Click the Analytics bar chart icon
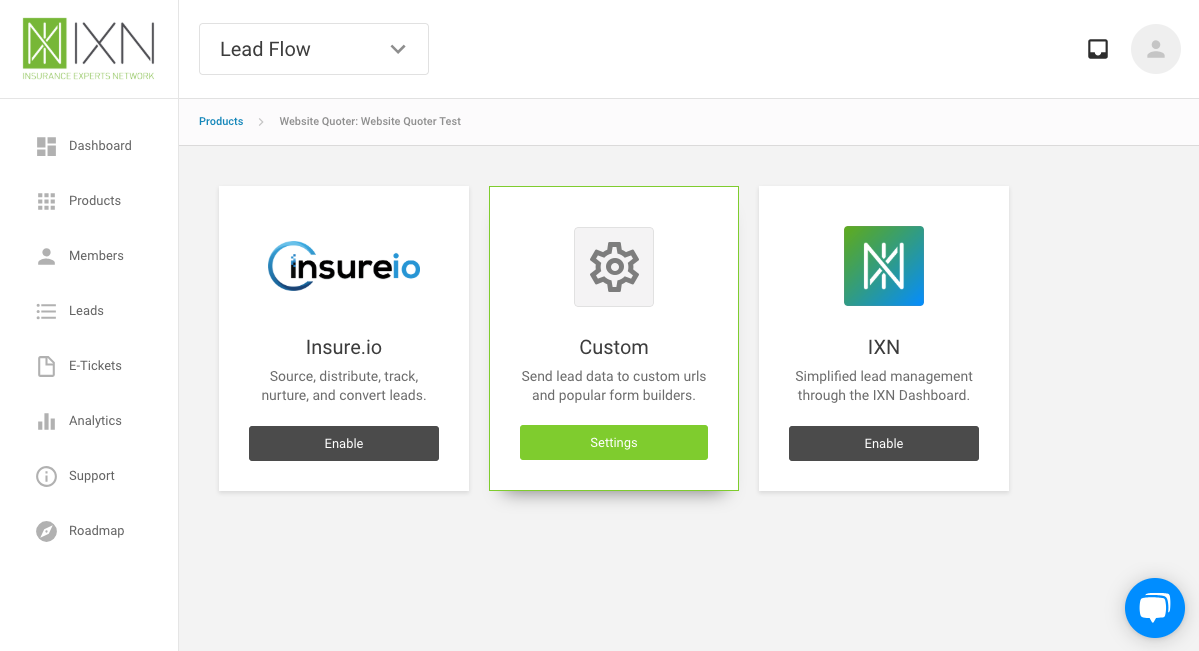 click(x=47, y=422)
